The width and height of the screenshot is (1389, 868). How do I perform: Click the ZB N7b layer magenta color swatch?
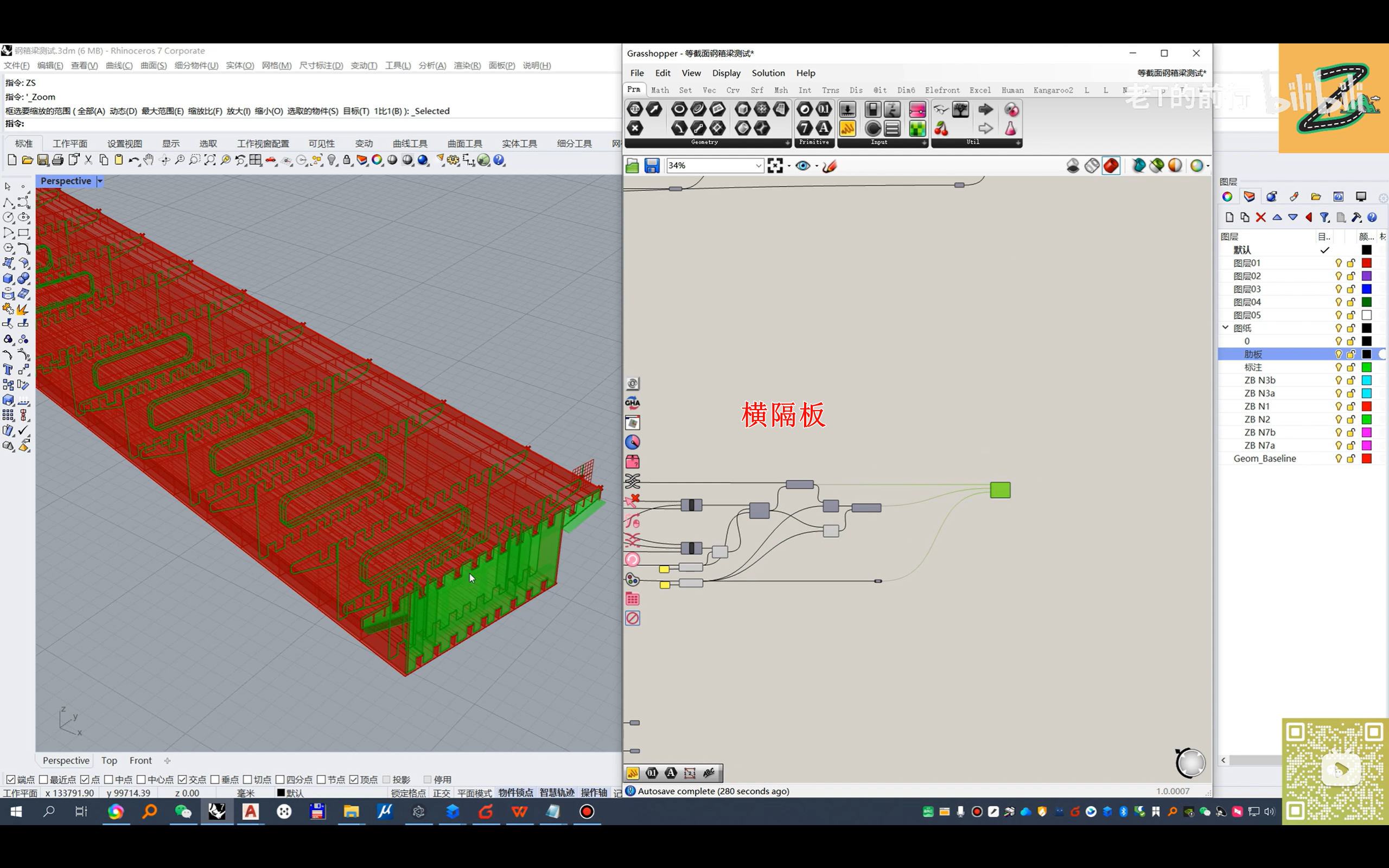[x=1366, y=432]
